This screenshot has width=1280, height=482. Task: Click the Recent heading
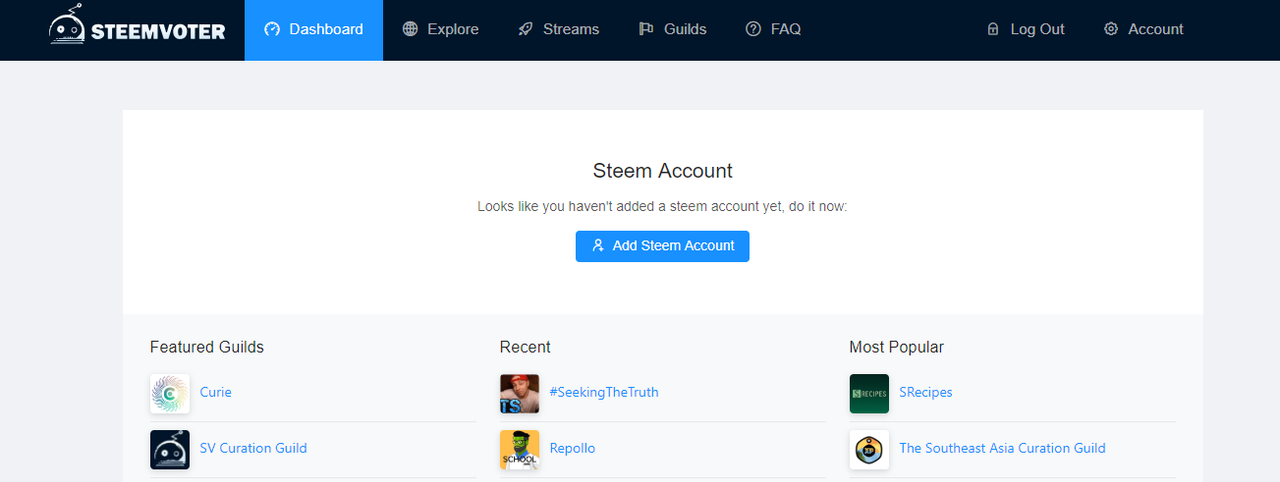point(525,347)
